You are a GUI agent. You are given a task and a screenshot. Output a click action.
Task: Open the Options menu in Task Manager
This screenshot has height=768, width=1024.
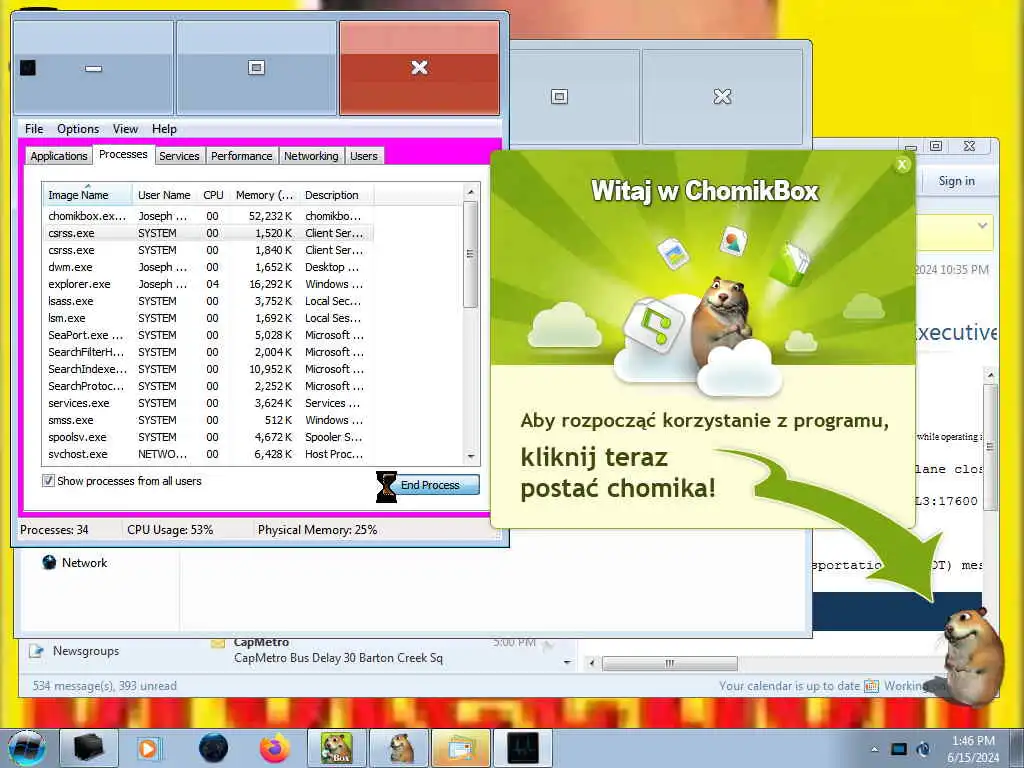[78, 129]
